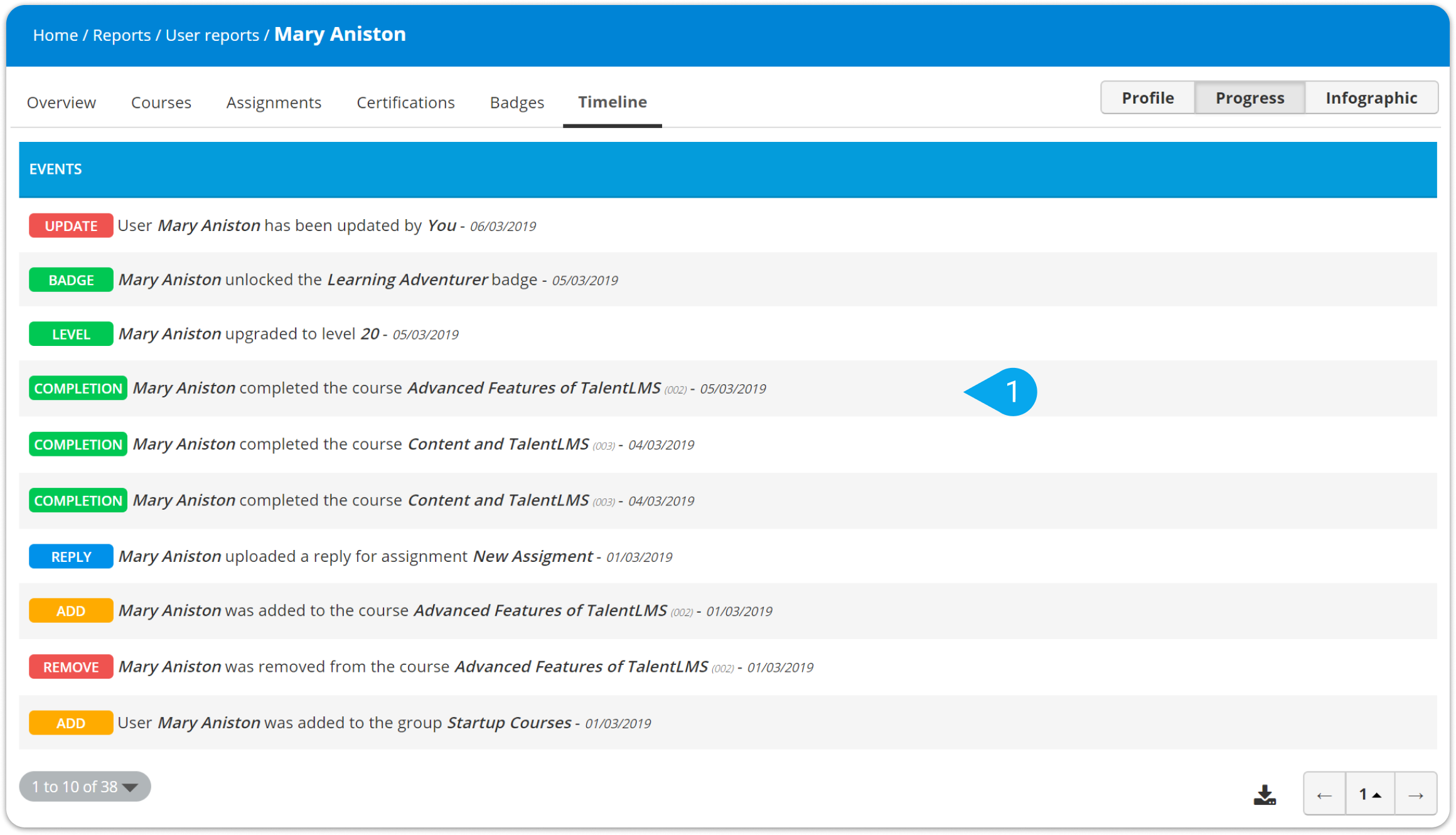Click the ADD tag for course 002 event
1456x835 pixels.
pyautogui.click(x=71, y=611)
